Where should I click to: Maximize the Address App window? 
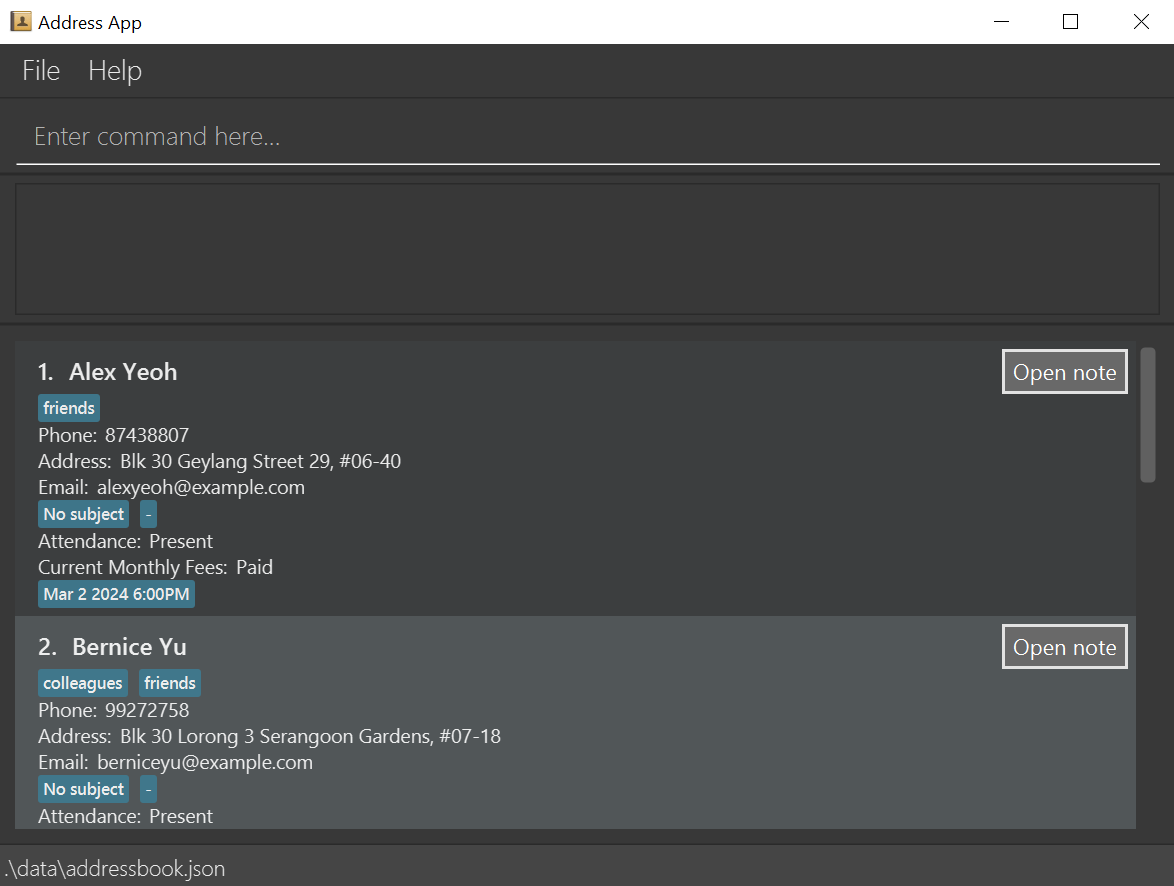click(1070, 22)
